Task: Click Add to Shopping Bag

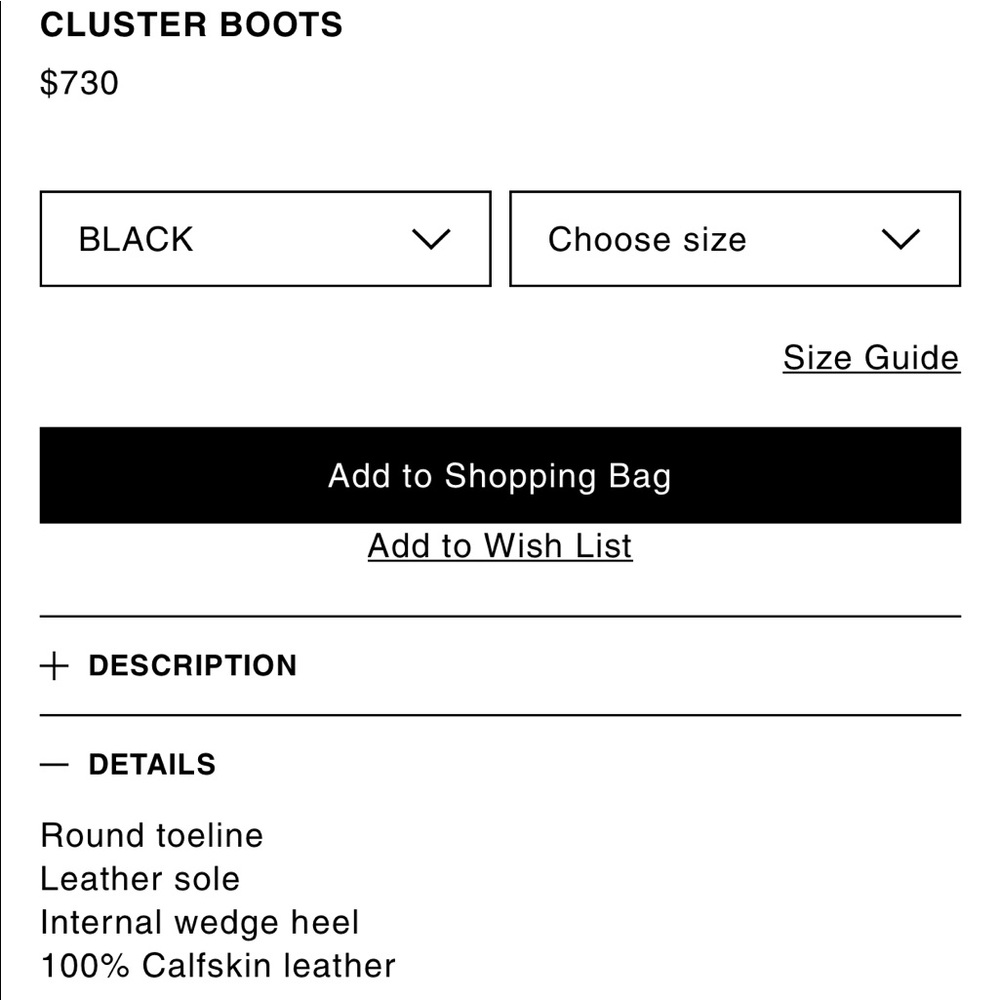Action: [x=500, y=475]
